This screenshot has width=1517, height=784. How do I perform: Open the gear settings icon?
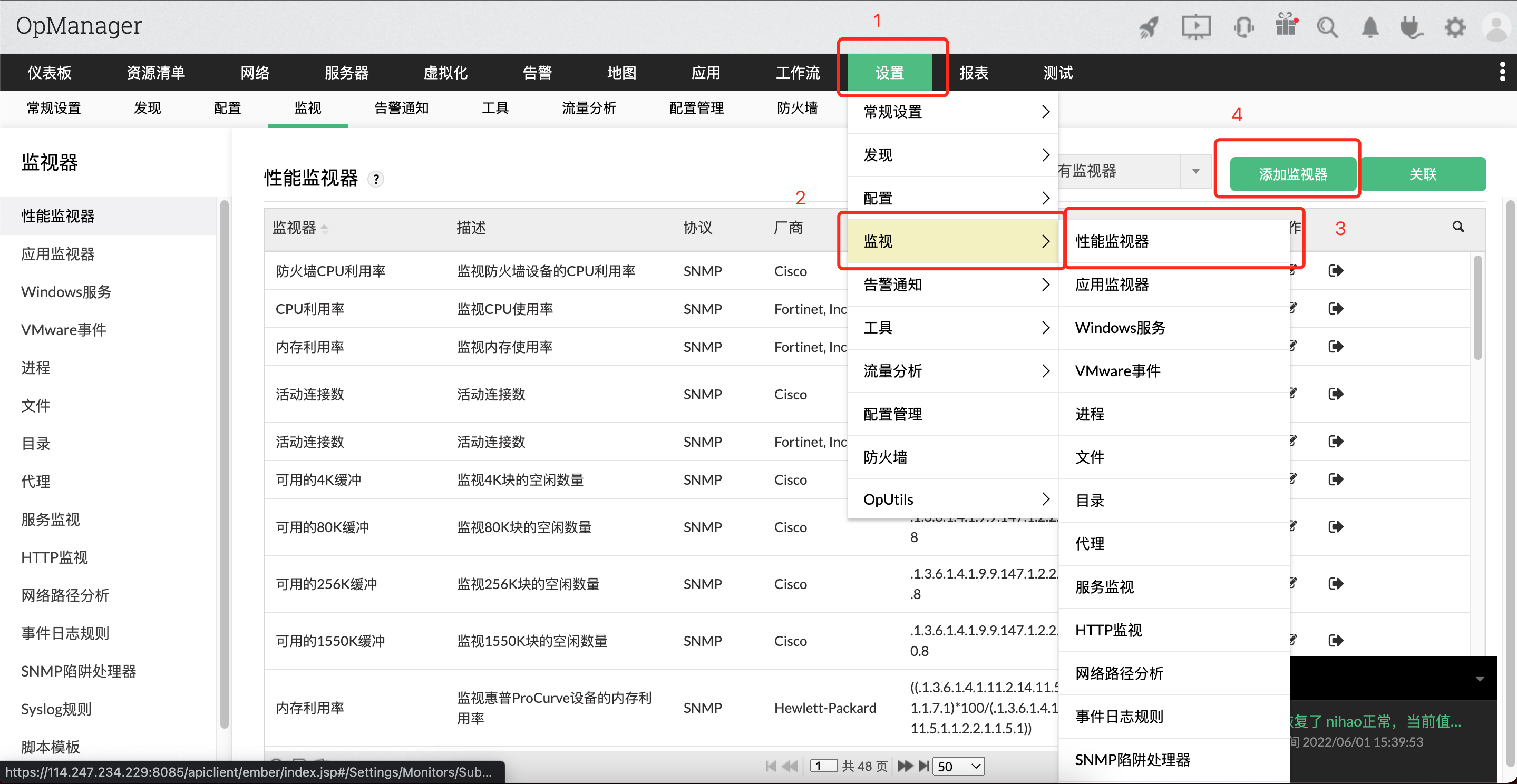click(1455, 27)
